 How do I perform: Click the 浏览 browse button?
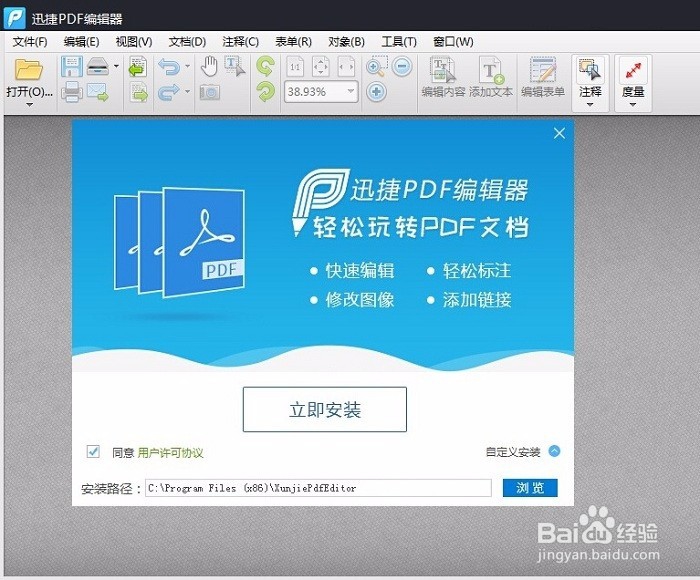[x=530, y=488]
